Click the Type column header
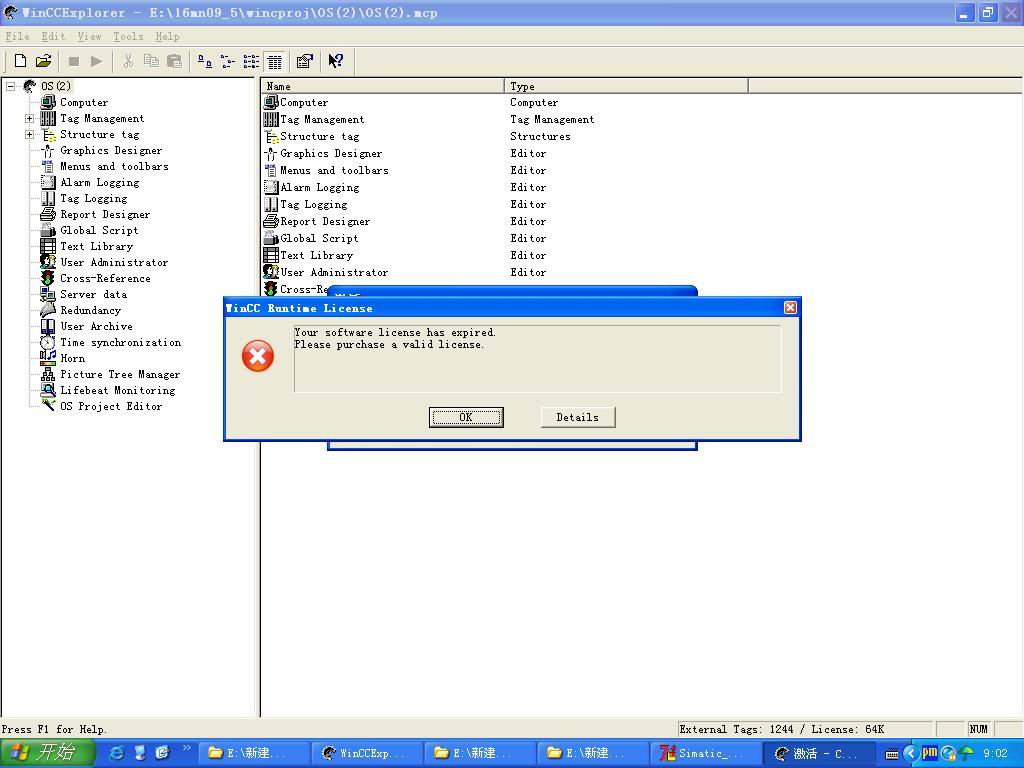This screenshot has width=1024, height=768. [x=626, y=86]
